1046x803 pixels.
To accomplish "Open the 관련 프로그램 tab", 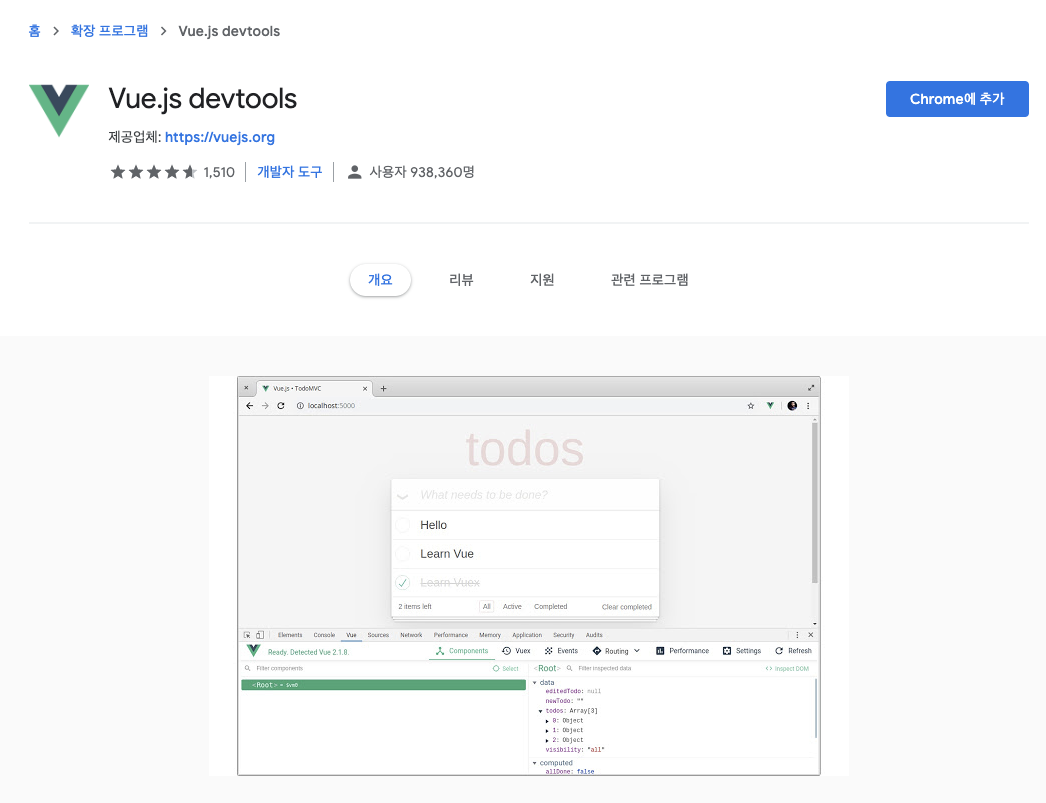I will coord(650,279).
